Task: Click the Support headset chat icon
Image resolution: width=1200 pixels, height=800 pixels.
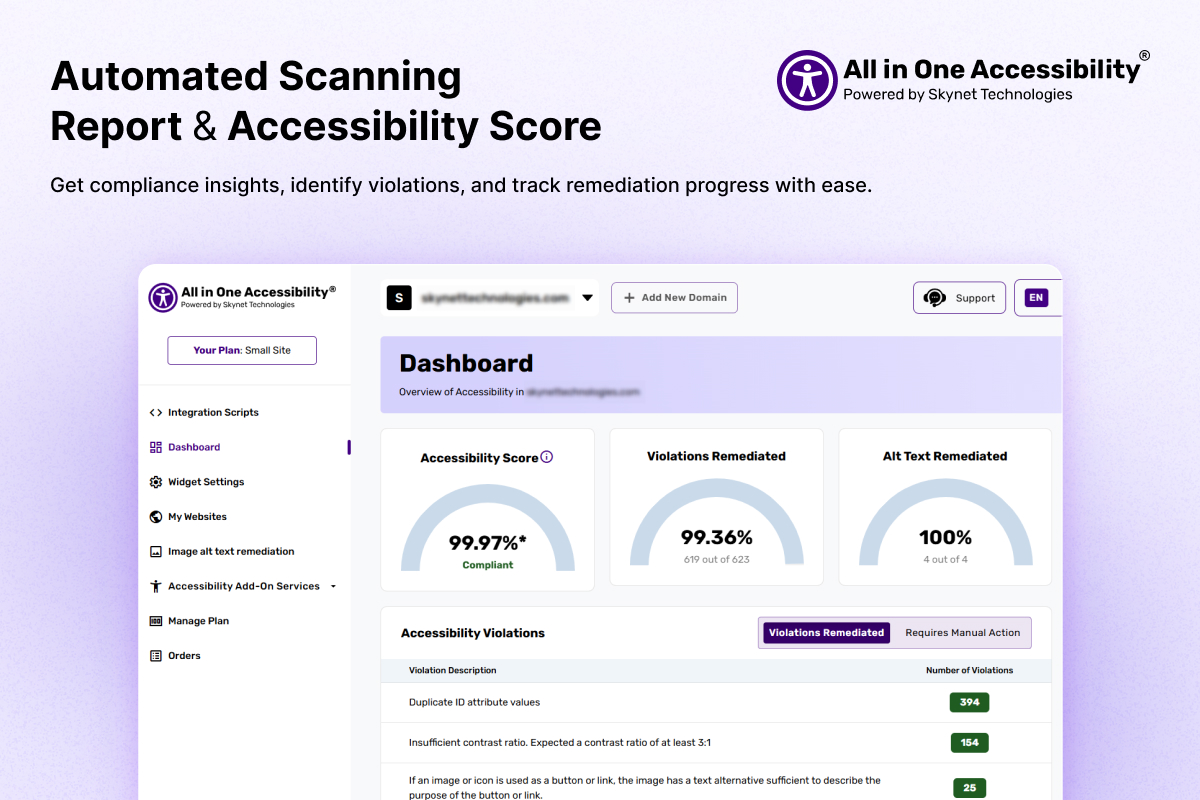Action: [x=935, y=298]
